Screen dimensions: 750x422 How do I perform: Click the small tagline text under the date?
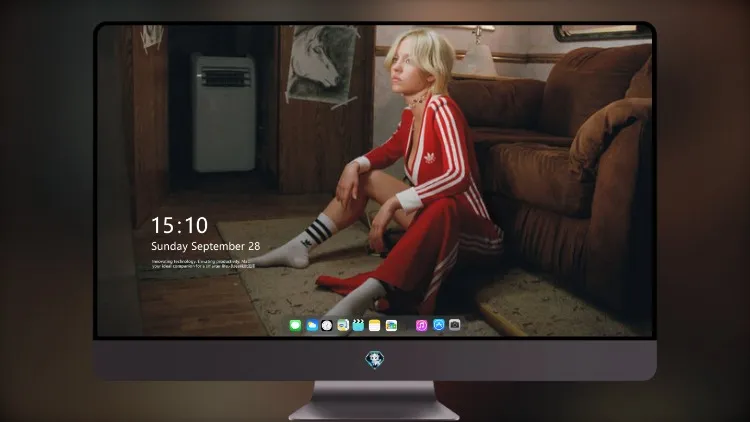pos(203,264)
